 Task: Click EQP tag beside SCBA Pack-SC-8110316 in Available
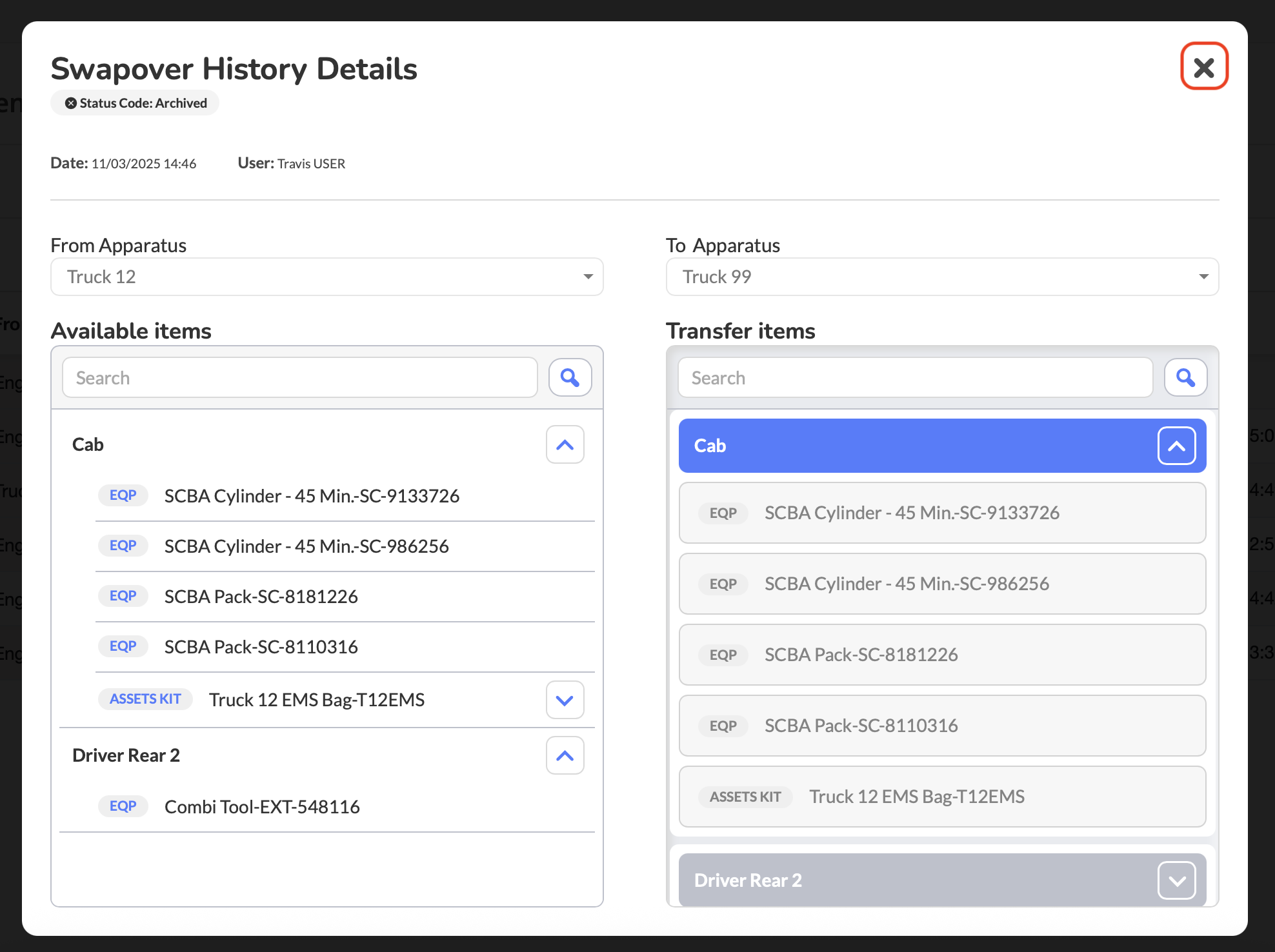click(123, 646)
